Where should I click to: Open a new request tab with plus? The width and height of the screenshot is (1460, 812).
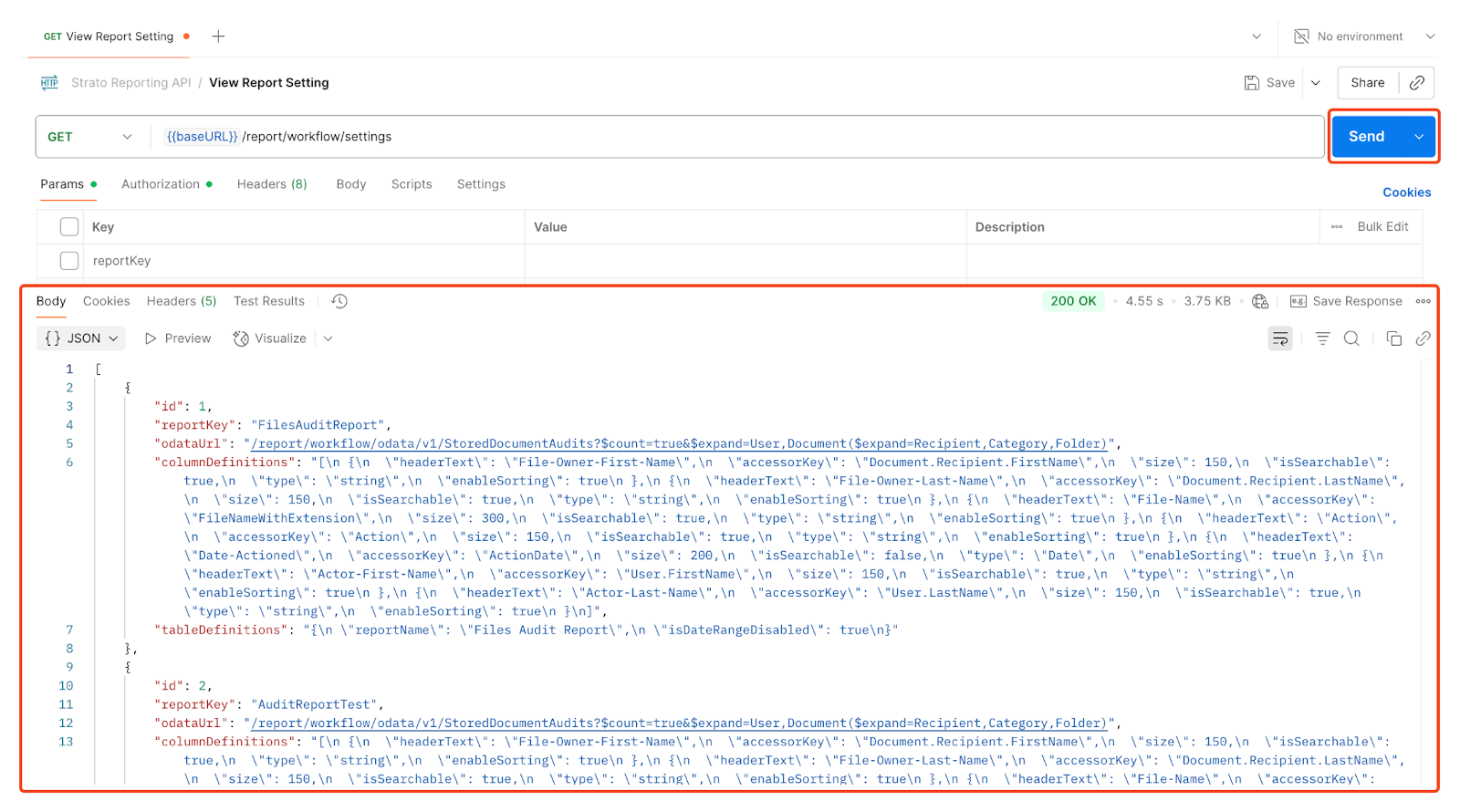[x=218, y=36]
